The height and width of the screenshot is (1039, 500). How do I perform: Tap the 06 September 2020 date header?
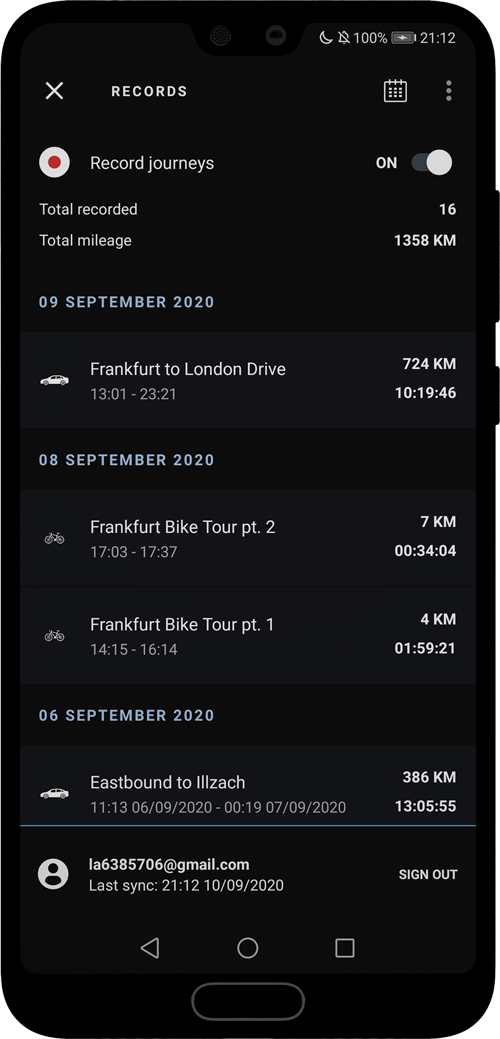126,716
